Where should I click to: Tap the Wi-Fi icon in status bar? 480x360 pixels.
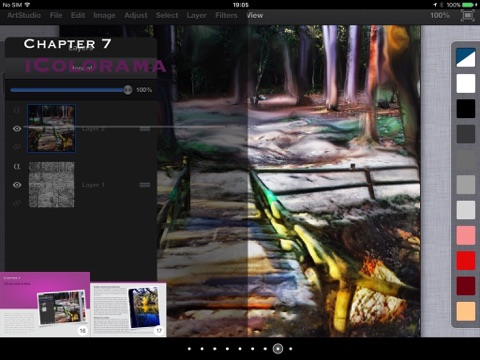27,5
